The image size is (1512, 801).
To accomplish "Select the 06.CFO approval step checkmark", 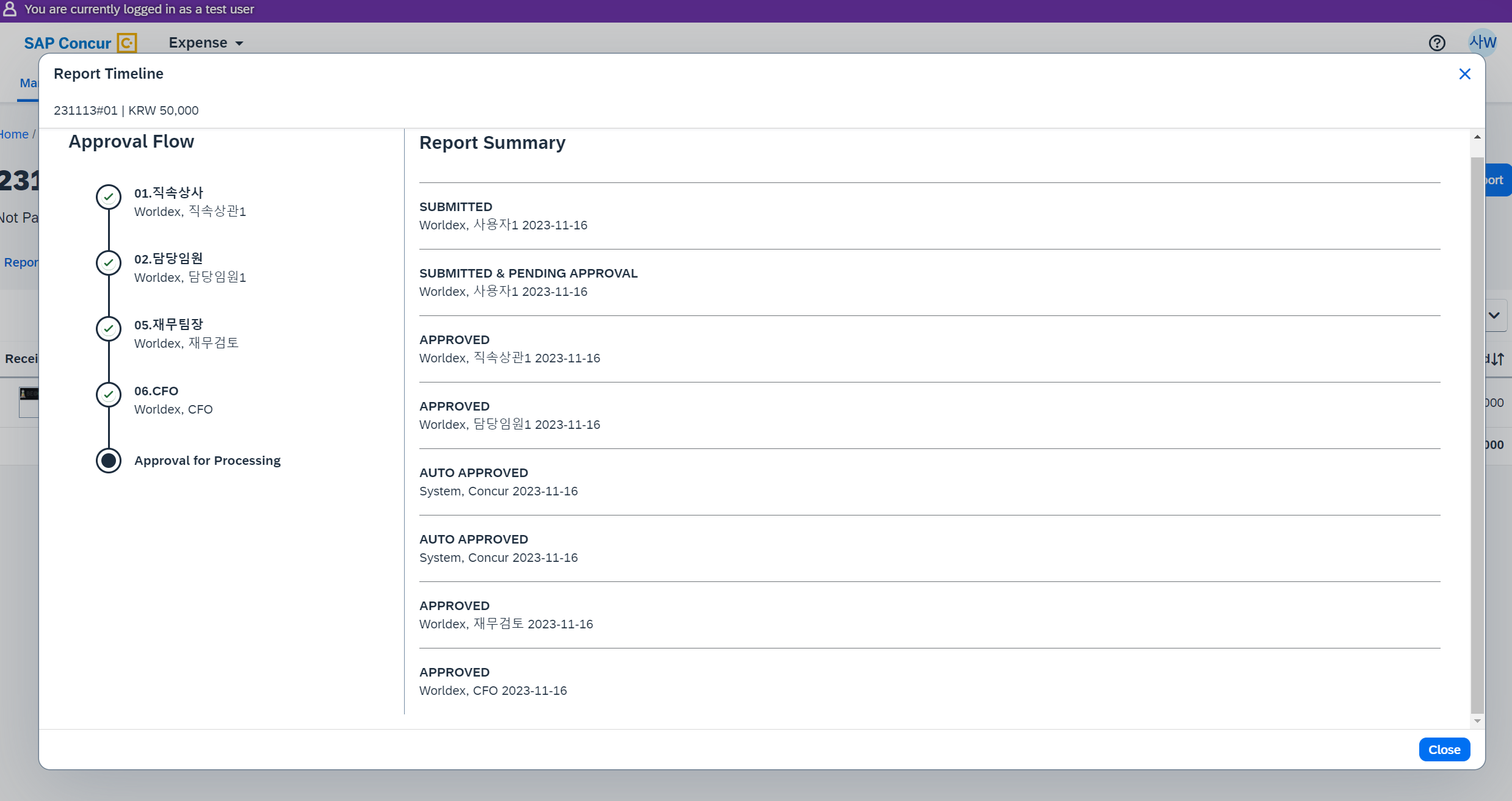I will pos(109,395).
